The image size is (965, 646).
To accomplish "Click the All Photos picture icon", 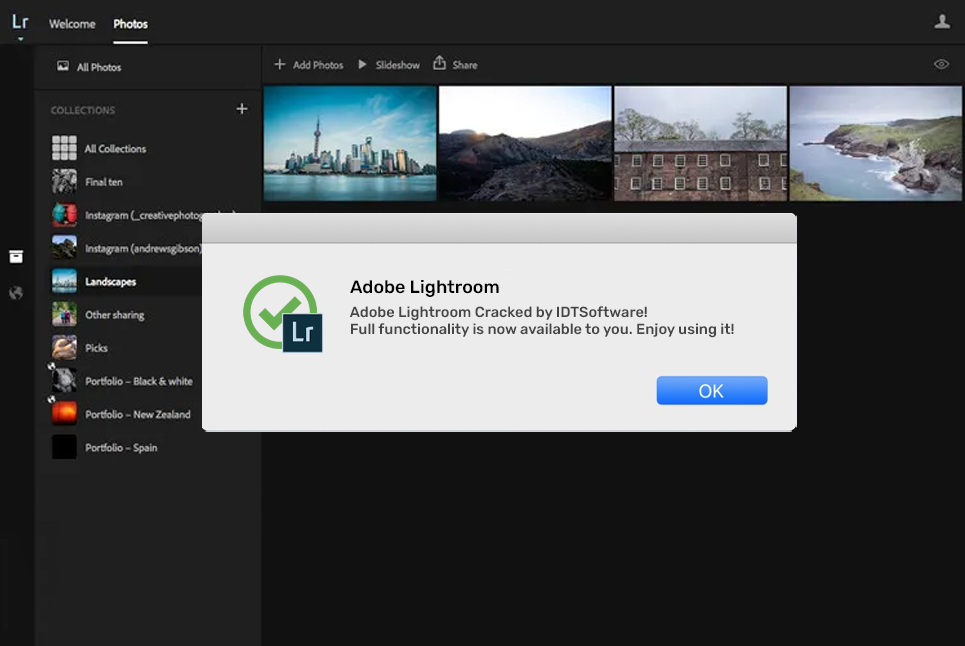I will click(x=63, y=66).
